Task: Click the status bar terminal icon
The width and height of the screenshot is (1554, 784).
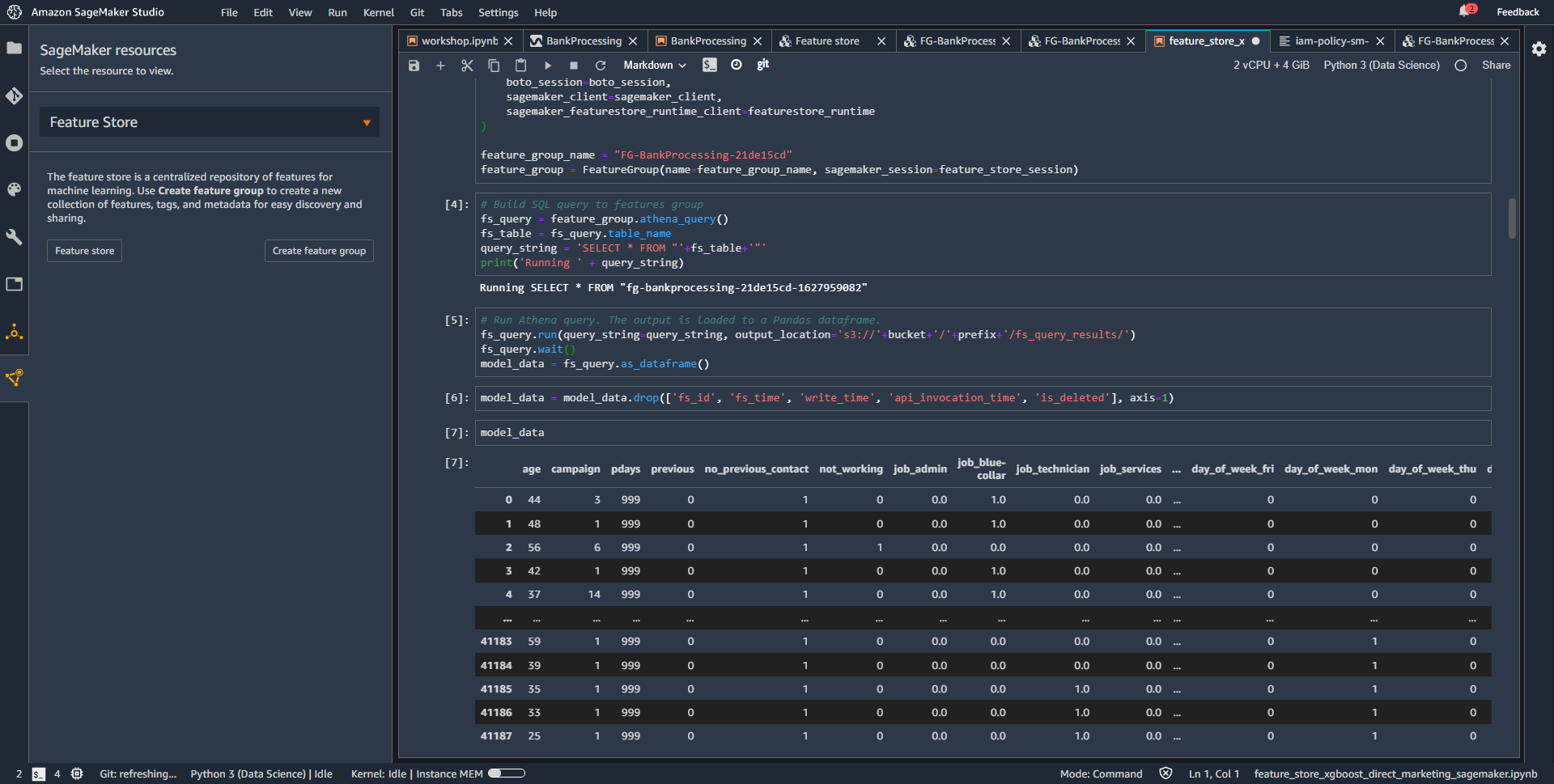Action: (38, 774)
